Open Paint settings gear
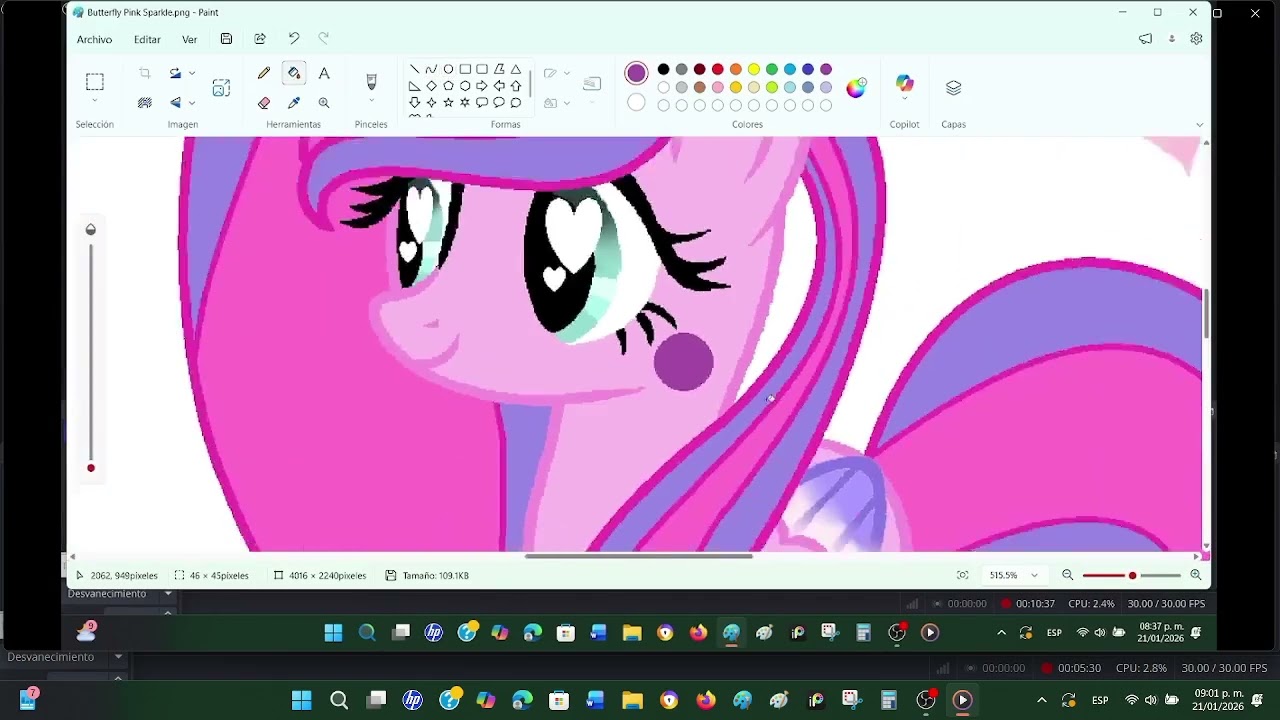Screen dimensions: 1280x720 coord(1196,39)
